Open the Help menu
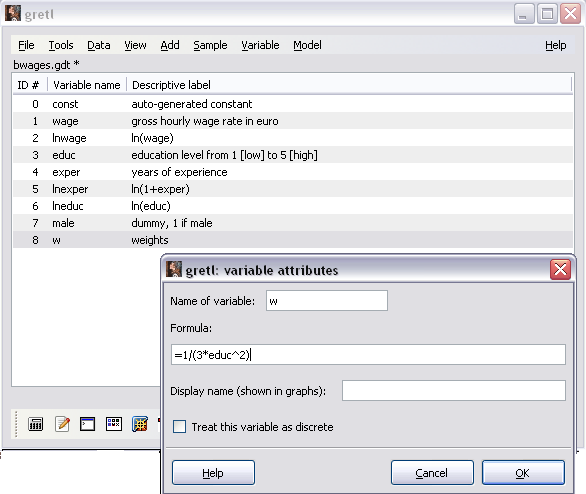The height and width of the screenshot is (494, 586). [555, 45]
